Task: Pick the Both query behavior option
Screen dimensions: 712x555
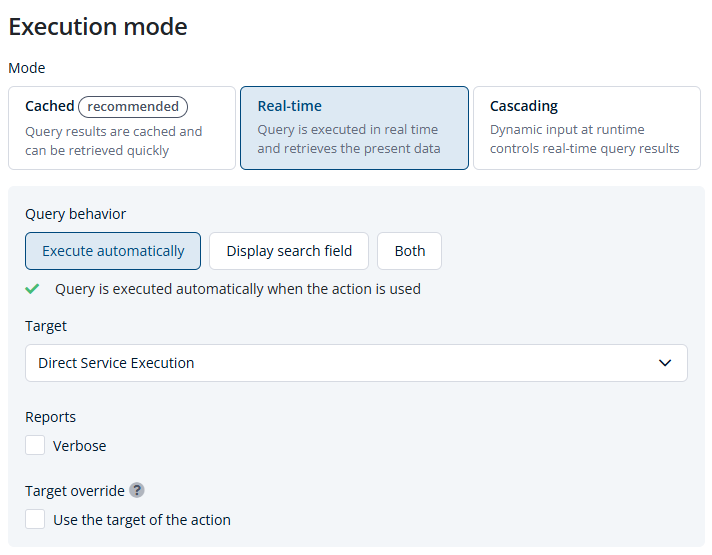Action: [409, 251]
